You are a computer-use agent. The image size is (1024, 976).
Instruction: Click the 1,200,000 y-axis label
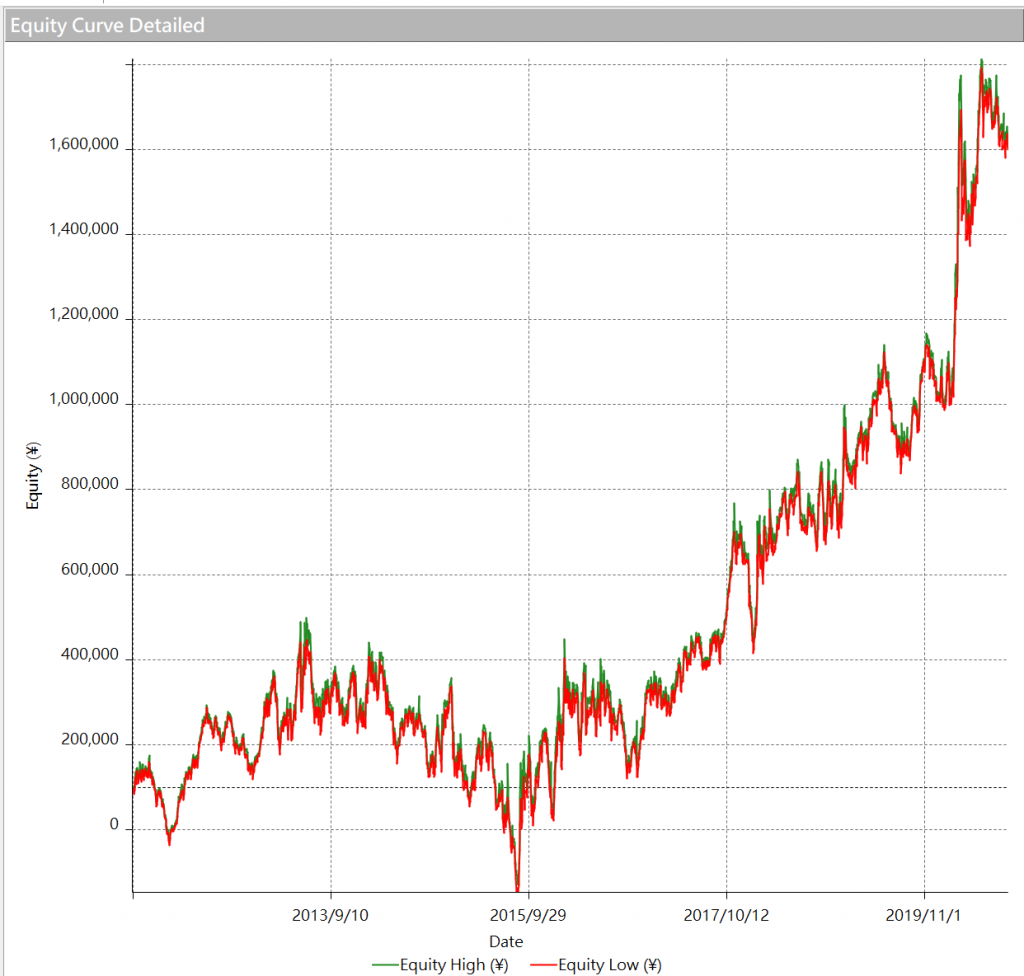84,315
